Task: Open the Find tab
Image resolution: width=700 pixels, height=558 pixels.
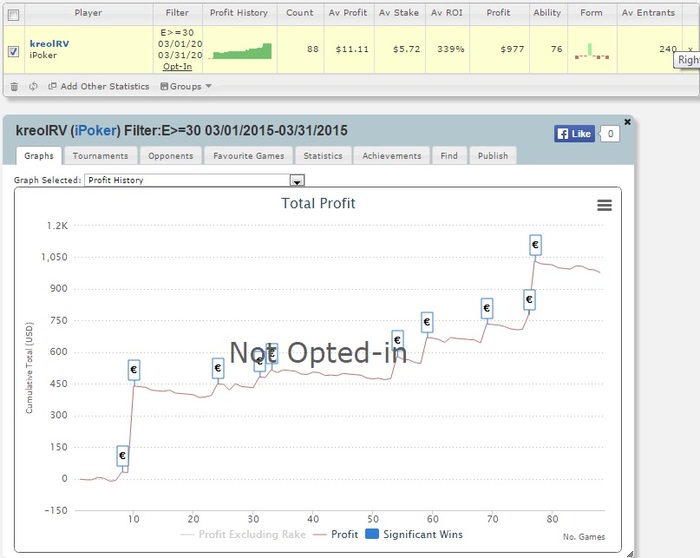Action: coord(449,156)
